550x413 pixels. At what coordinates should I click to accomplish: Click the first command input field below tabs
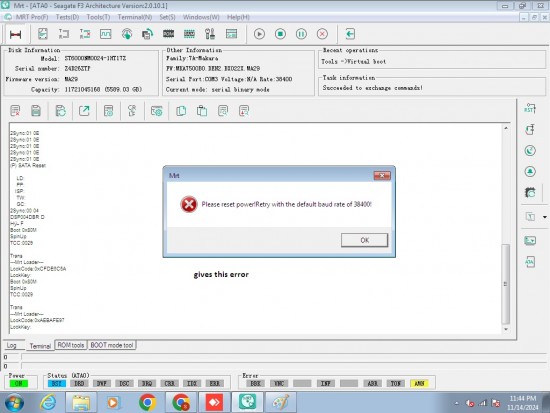pyautogui.click(x=285, y=357)
